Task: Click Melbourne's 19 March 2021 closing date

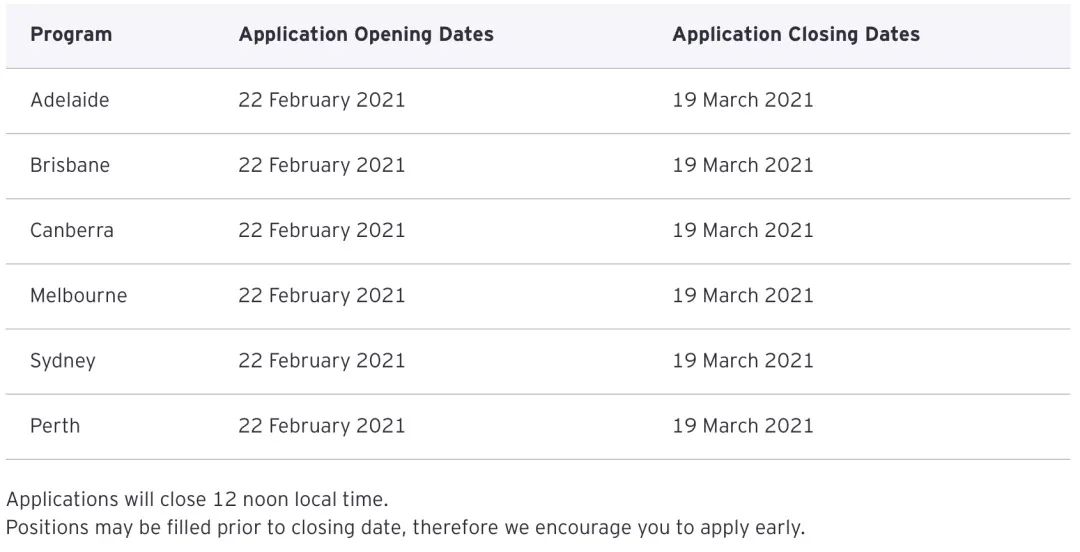Action: (743, 295)
